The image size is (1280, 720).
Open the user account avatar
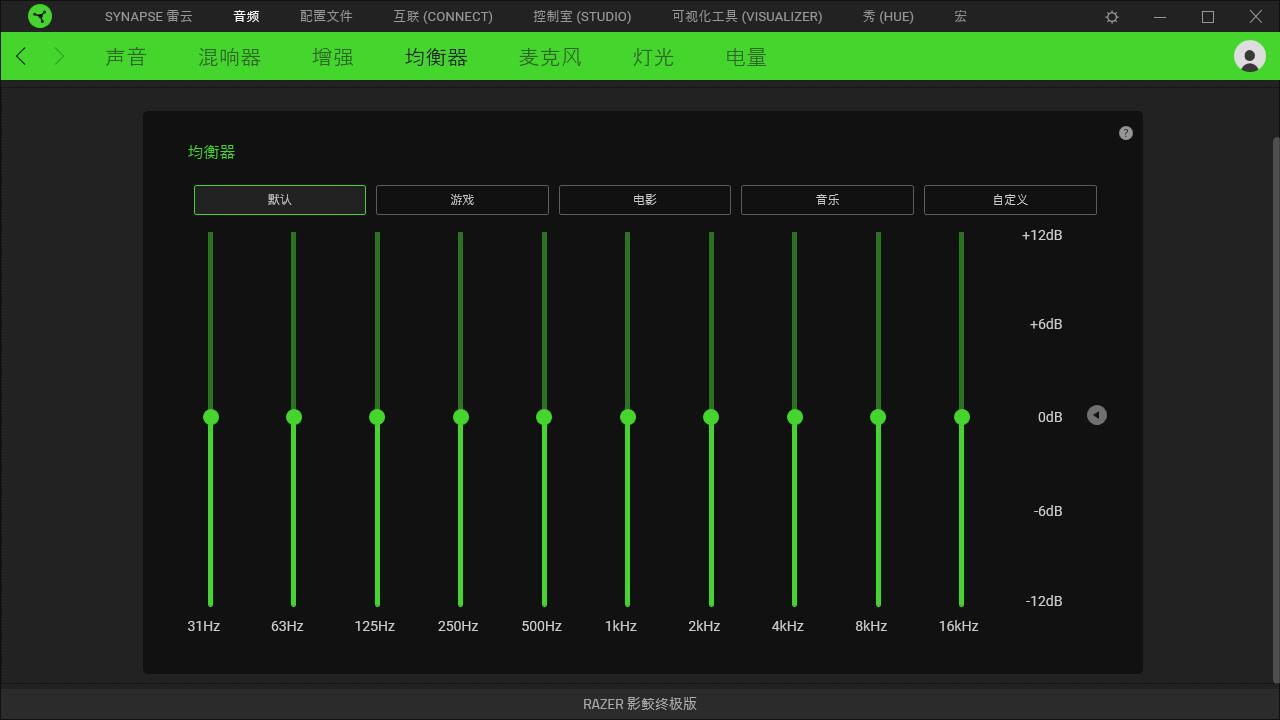[x=1249, y=56]
